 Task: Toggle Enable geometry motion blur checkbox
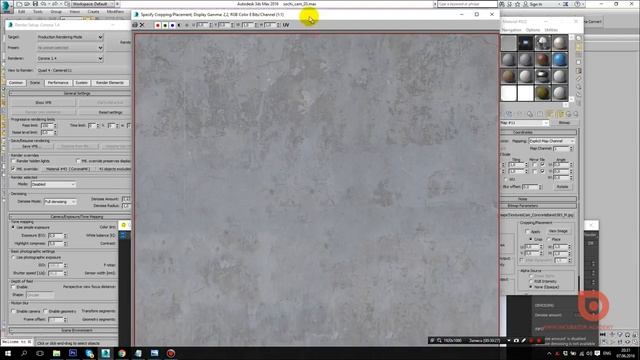[45, 311]
